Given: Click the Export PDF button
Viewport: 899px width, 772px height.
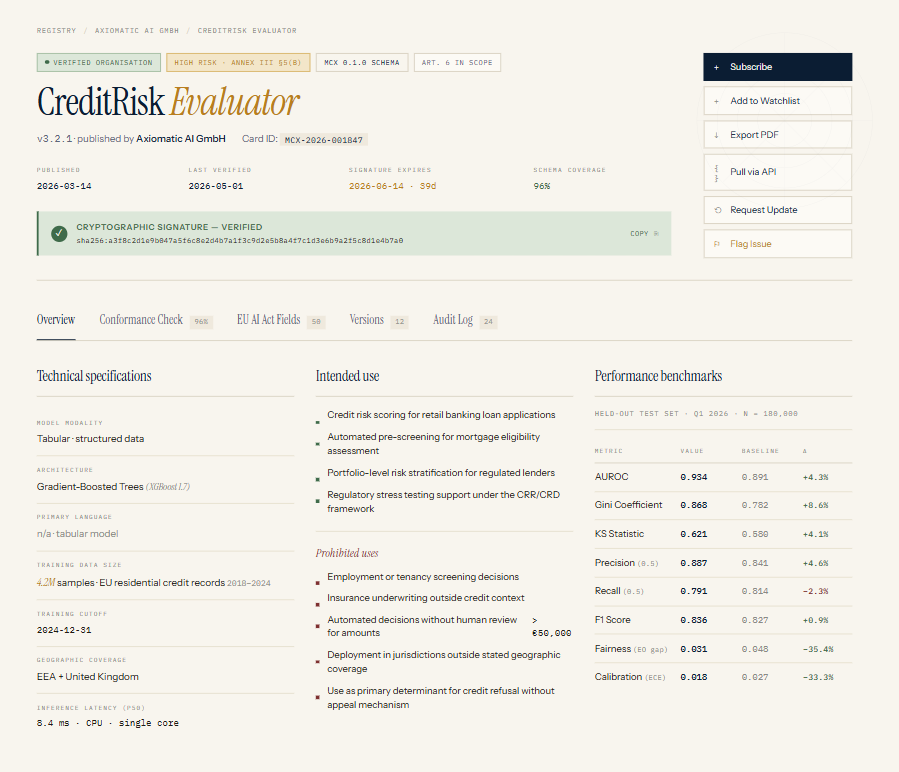Looking at the screenshot, I should (x=777, y=135).
